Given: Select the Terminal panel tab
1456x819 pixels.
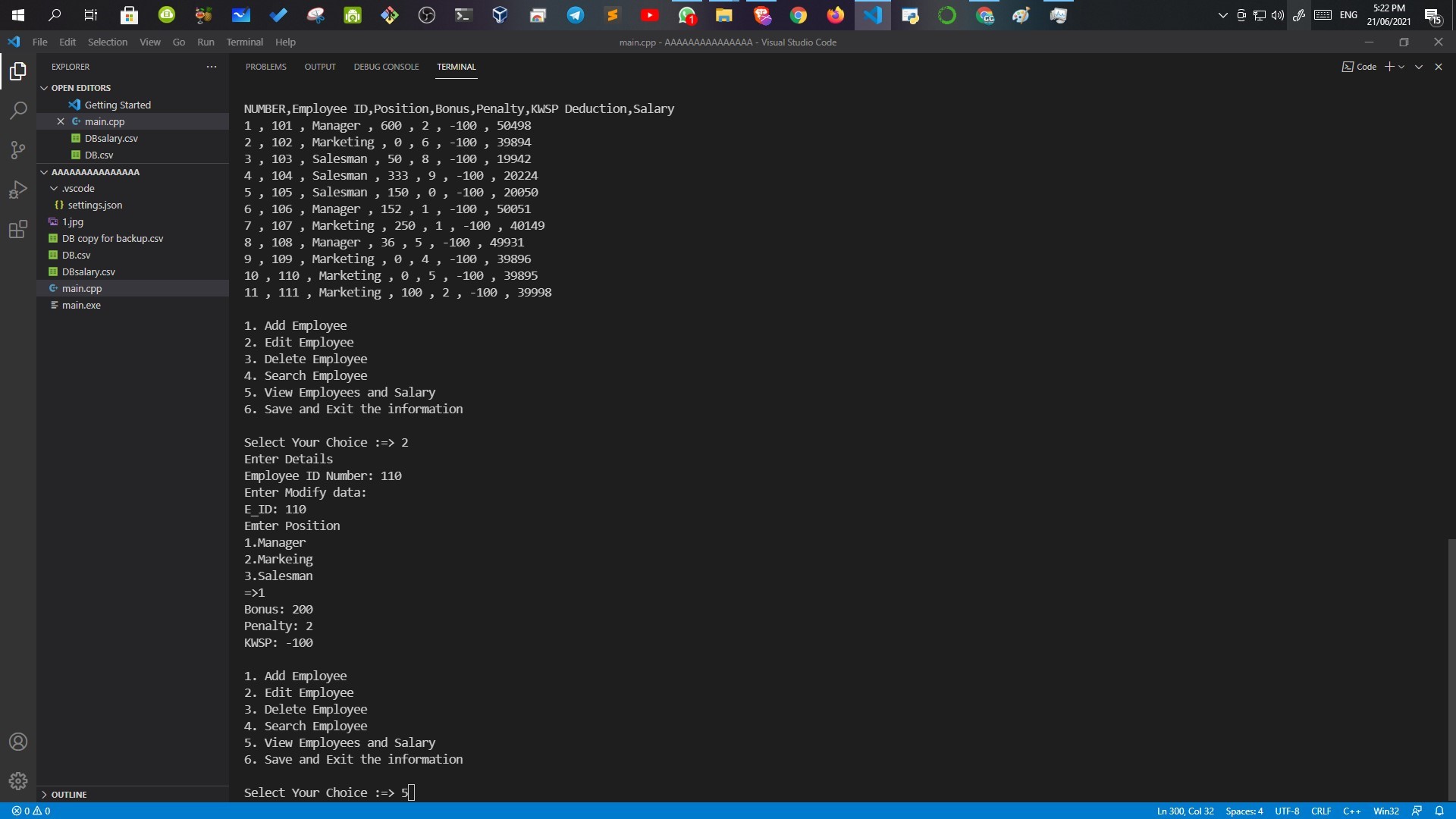Looking at the screenshot, I should (x=457, y=67).
